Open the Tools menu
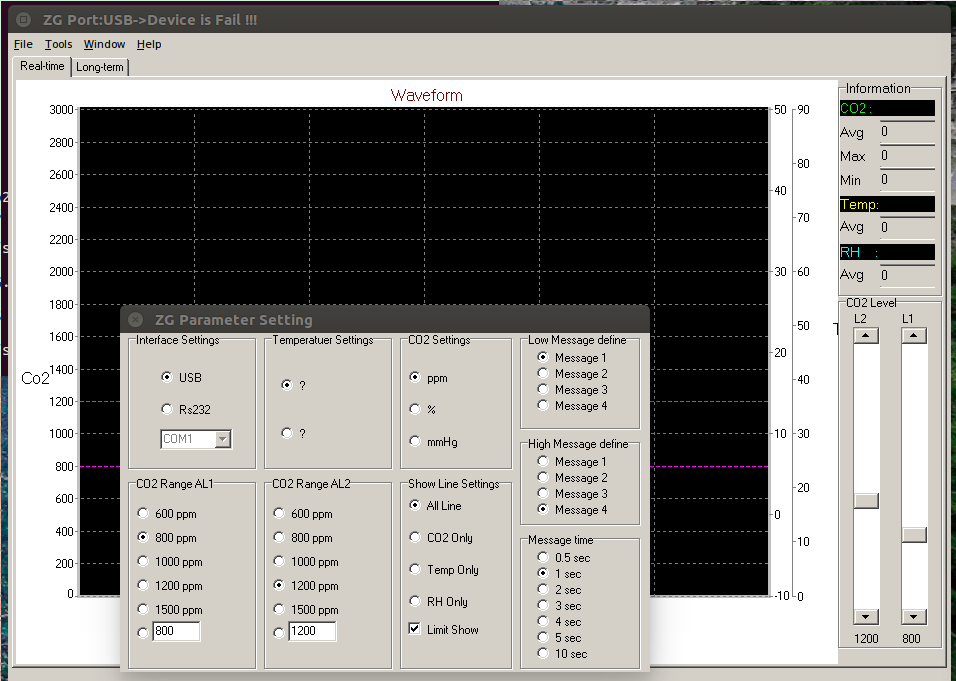 pyautogui.click(x=58, y=44)
